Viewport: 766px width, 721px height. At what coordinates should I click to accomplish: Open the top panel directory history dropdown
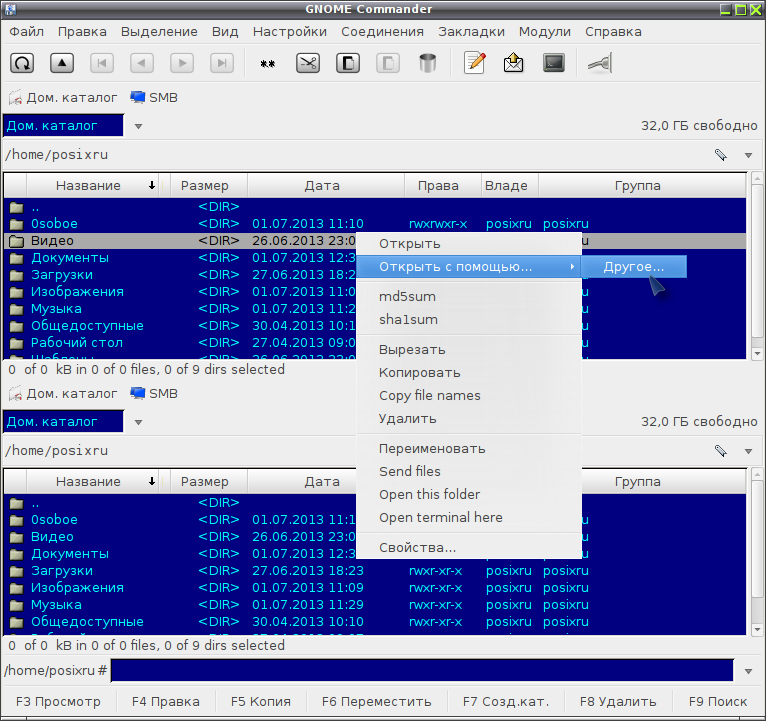pyautogui.click(x=748, y=155)
